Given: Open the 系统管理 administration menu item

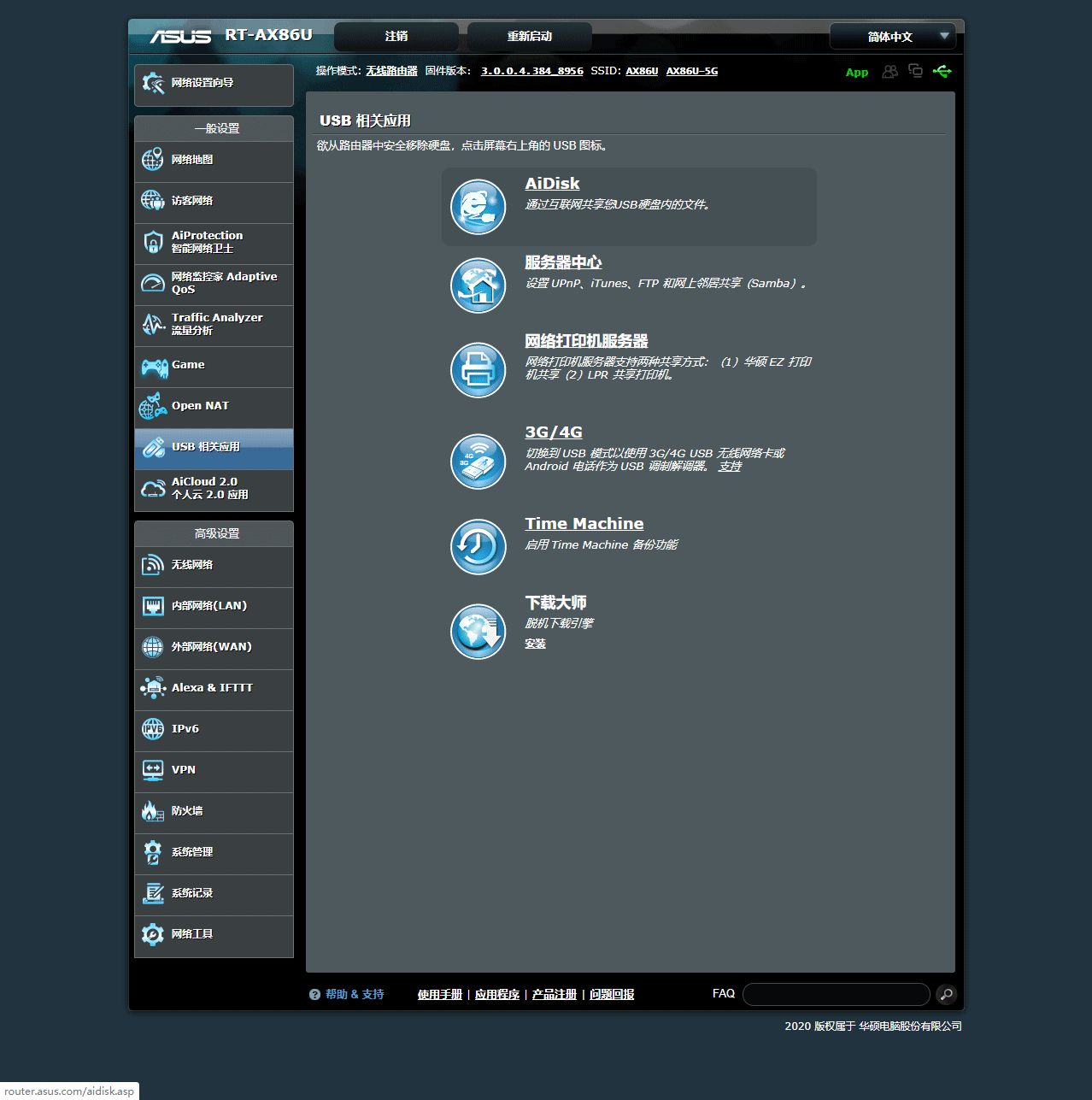Looking at the screenshot, I should point(214,854).
